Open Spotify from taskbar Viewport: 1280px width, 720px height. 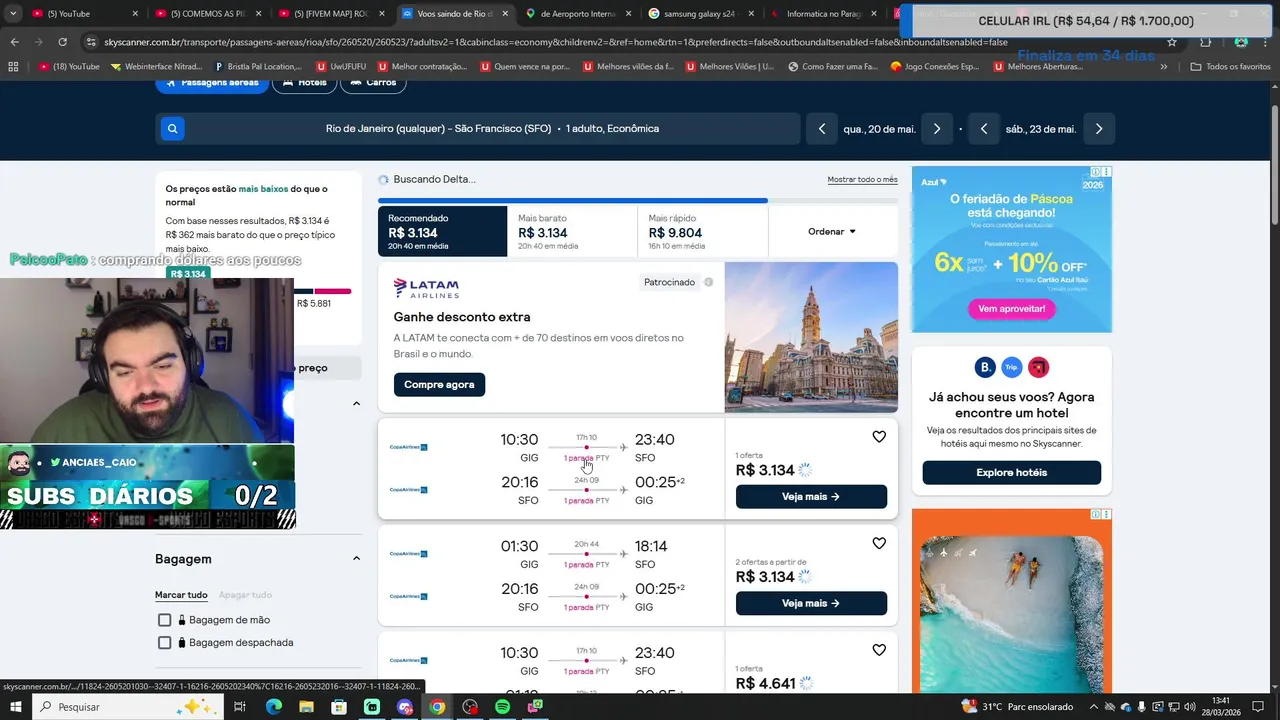[x=502, y=707]
